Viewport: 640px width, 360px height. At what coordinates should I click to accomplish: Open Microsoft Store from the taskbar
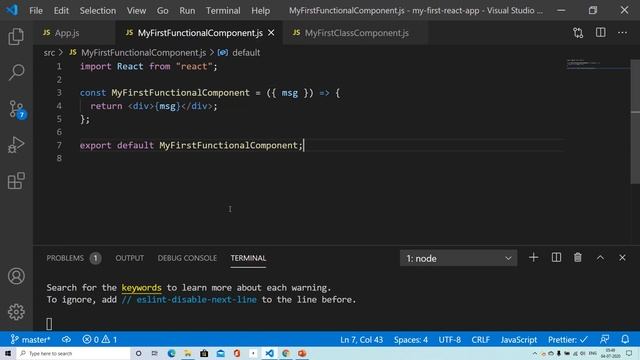point(204,353)
